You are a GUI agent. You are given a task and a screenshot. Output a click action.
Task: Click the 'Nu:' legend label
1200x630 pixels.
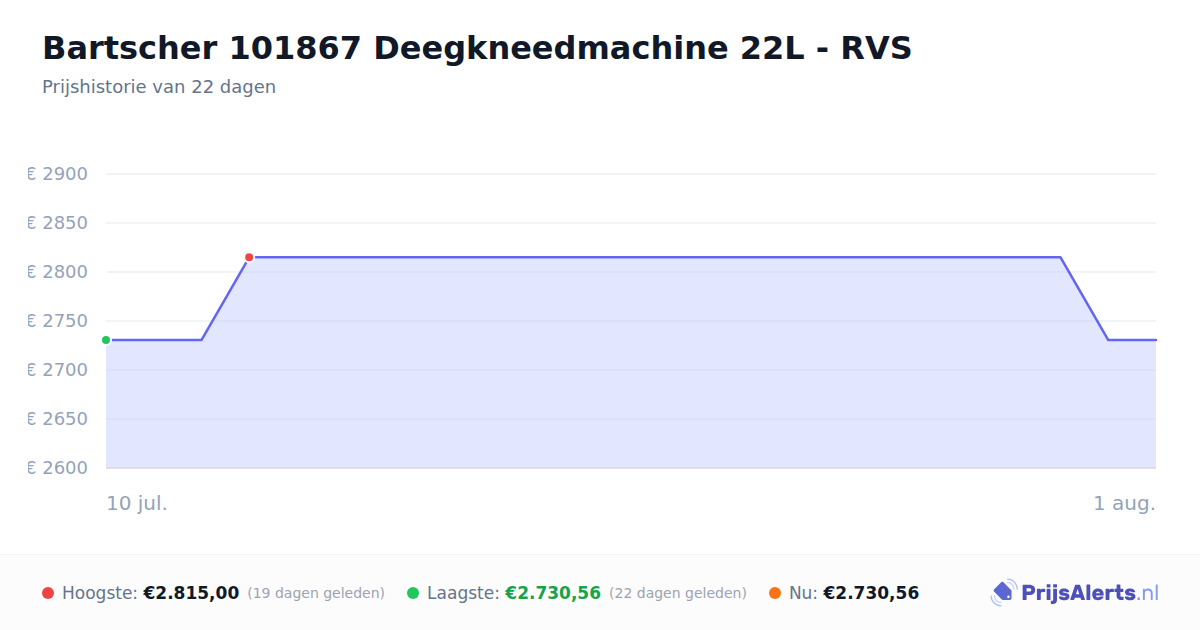803,593
